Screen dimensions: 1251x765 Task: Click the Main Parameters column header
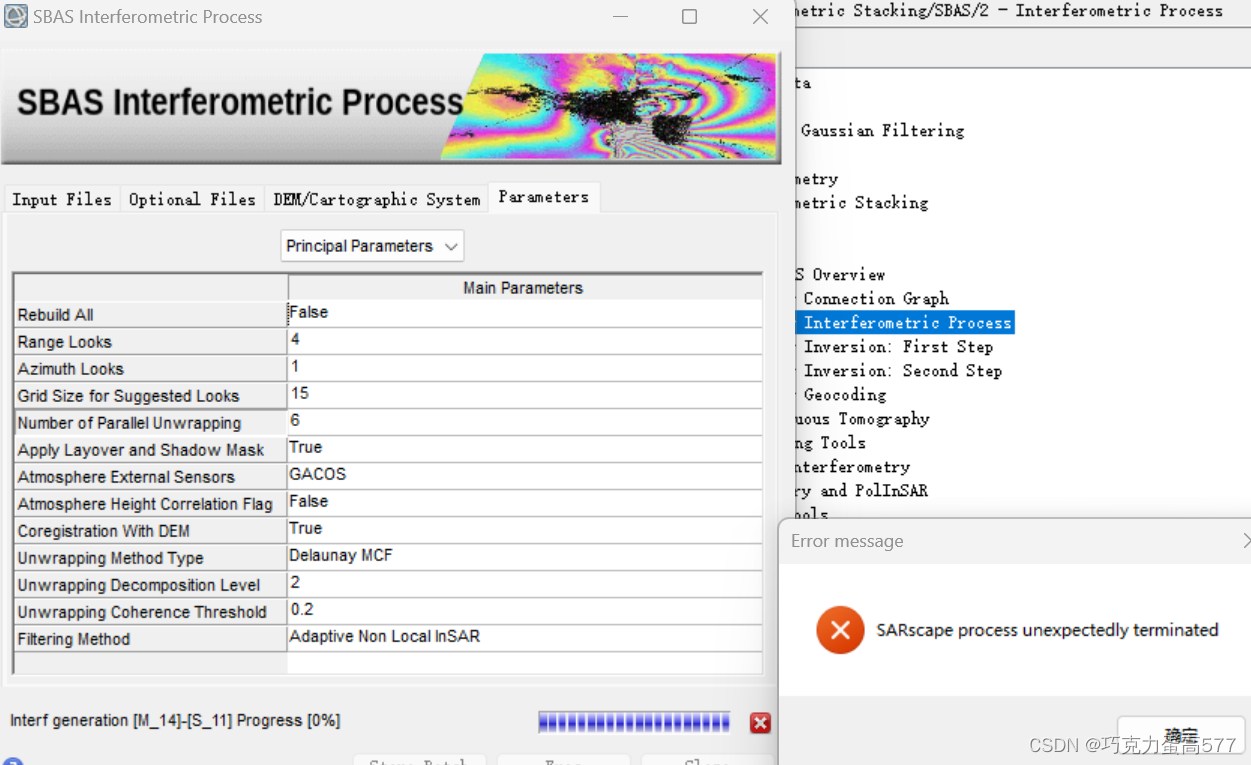(x=524, y=287)
